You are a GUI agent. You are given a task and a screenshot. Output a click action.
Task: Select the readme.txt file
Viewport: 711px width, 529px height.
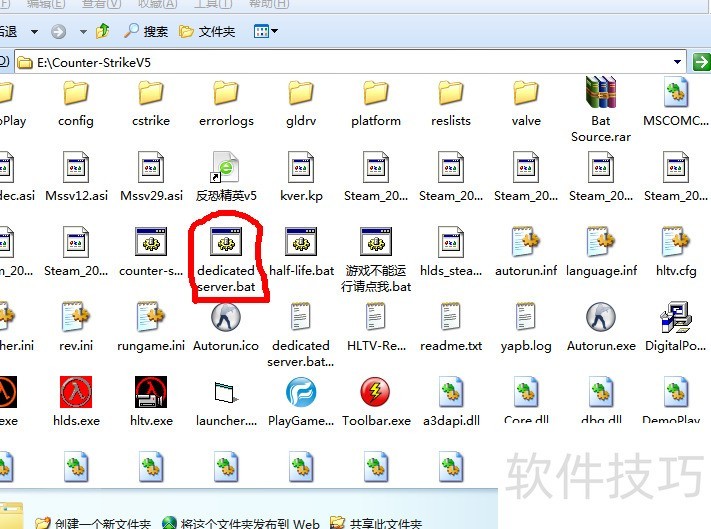coord(451,327)
